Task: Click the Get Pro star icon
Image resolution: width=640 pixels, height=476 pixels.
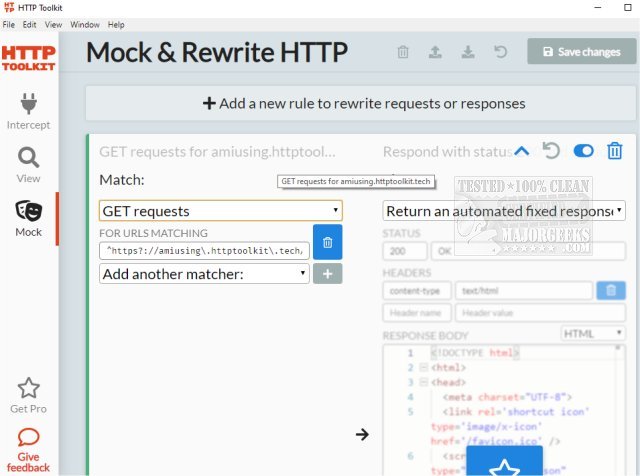Action: point(29,388)
